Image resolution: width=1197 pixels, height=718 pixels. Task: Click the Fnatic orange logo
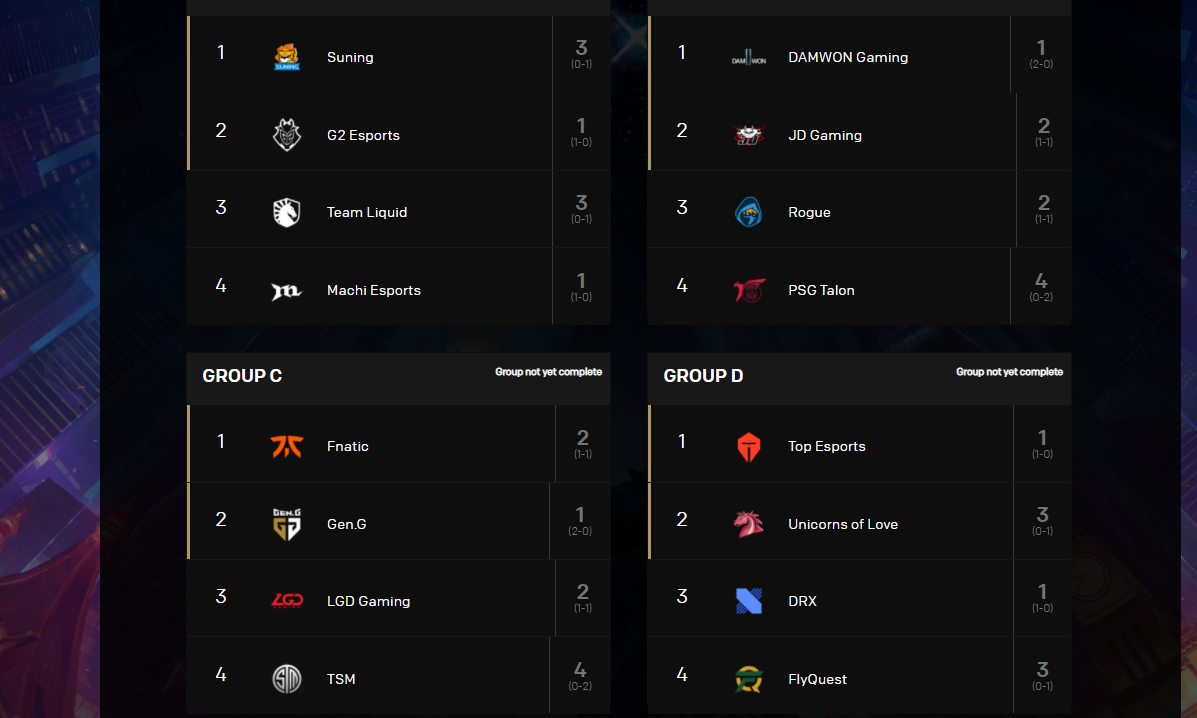pyautogui.click(x=287, y=446)
